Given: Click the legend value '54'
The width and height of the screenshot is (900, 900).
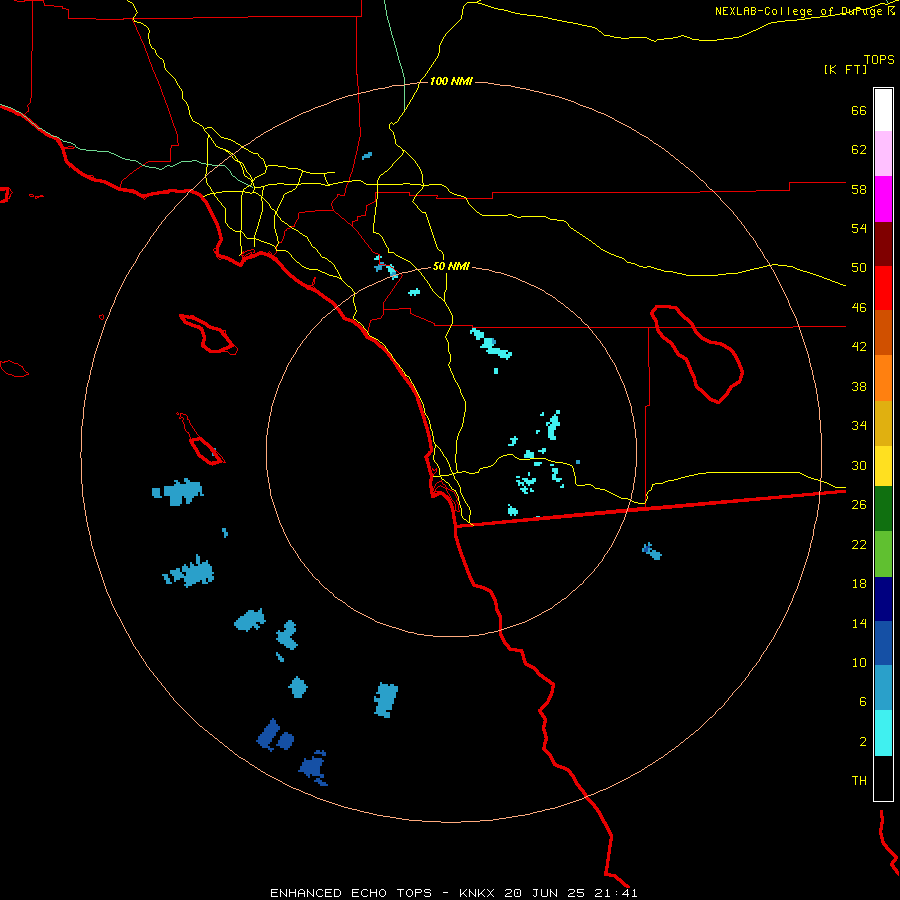Looking at the screenshot, I should tap(859, 228).
